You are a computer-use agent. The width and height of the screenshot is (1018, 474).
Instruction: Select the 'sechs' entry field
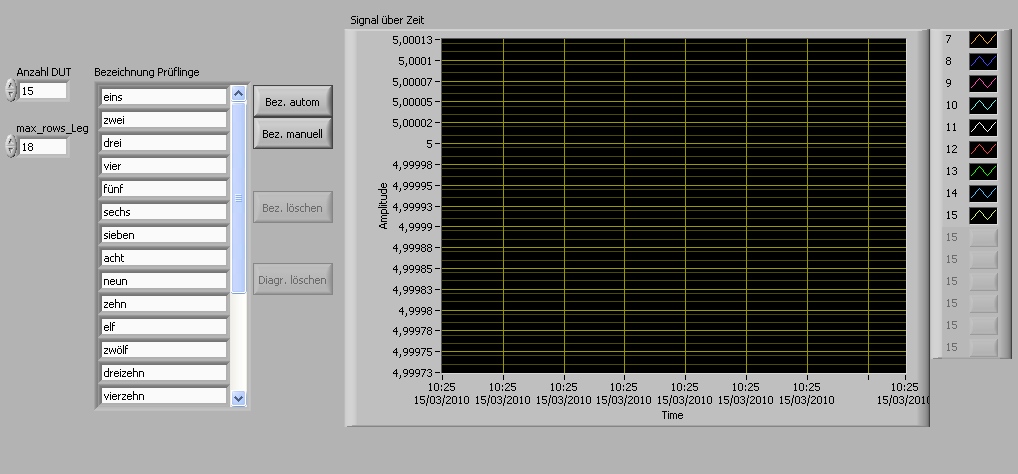pos(163,212)
